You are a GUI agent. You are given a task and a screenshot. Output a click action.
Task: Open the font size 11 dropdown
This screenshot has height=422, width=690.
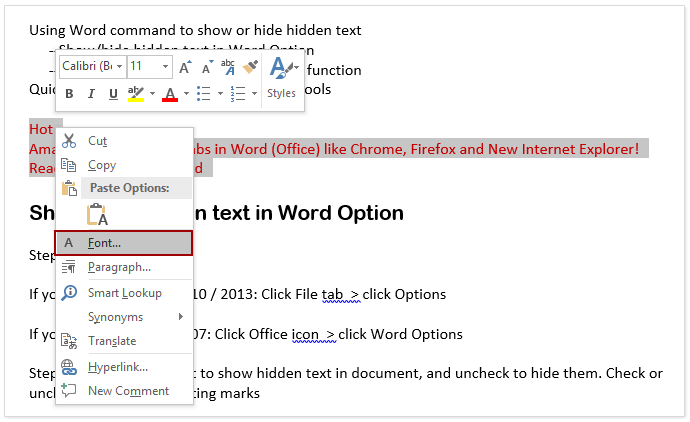164,67
